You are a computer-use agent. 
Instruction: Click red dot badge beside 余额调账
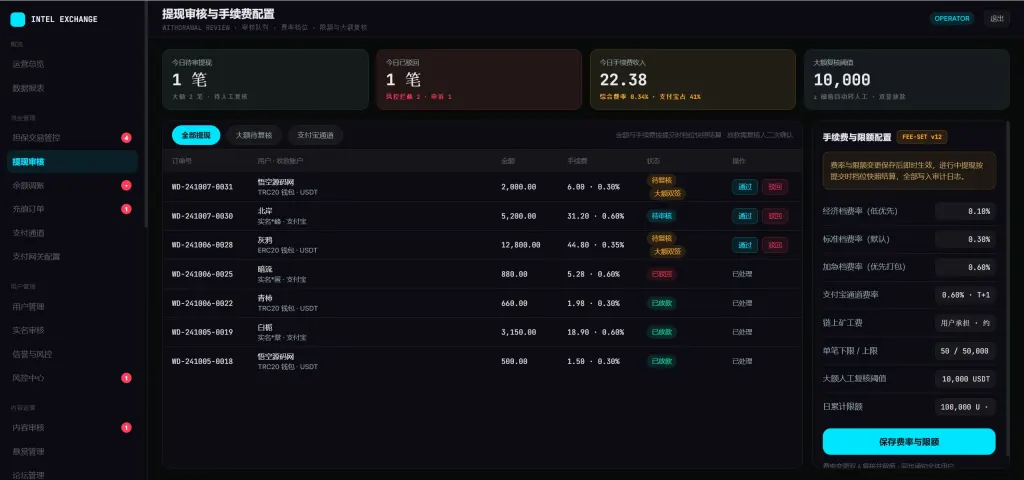click(126, 185)
